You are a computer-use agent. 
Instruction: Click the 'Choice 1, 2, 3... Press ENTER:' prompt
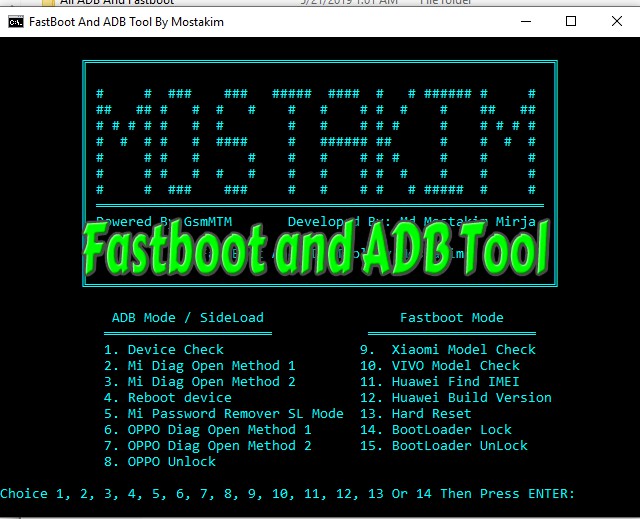[287, 494]
